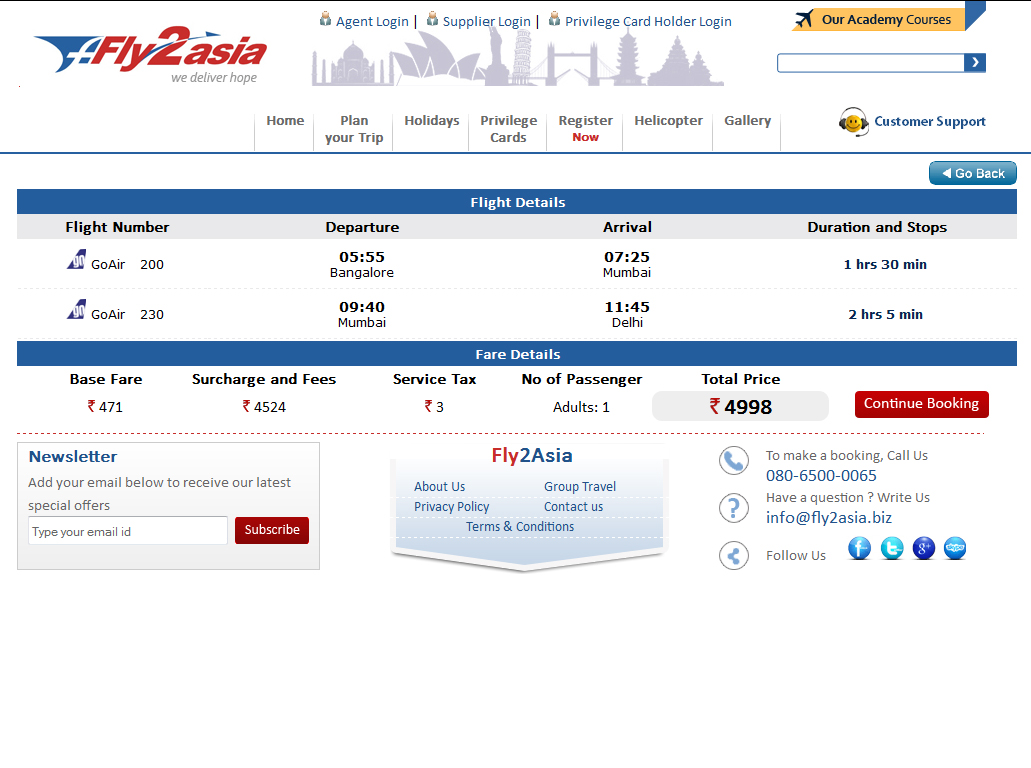The image size is (1031, 768).
Task: Click the surcharge value 4524
Action: tap(264, 407)
